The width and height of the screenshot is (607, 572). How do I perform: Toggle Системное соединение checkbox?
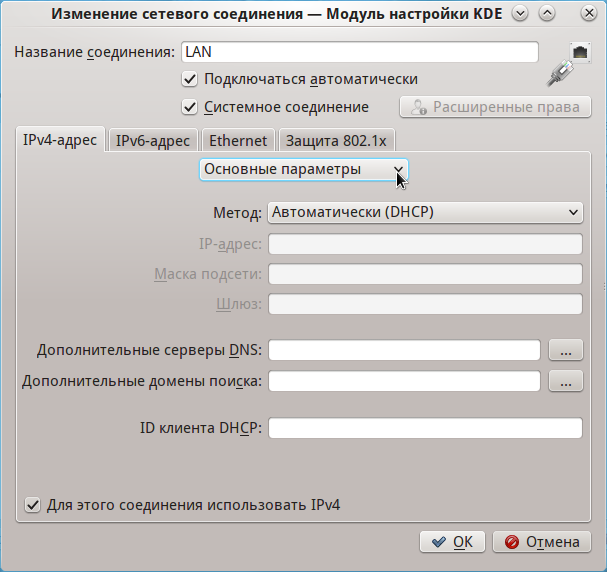pos(189,107)
